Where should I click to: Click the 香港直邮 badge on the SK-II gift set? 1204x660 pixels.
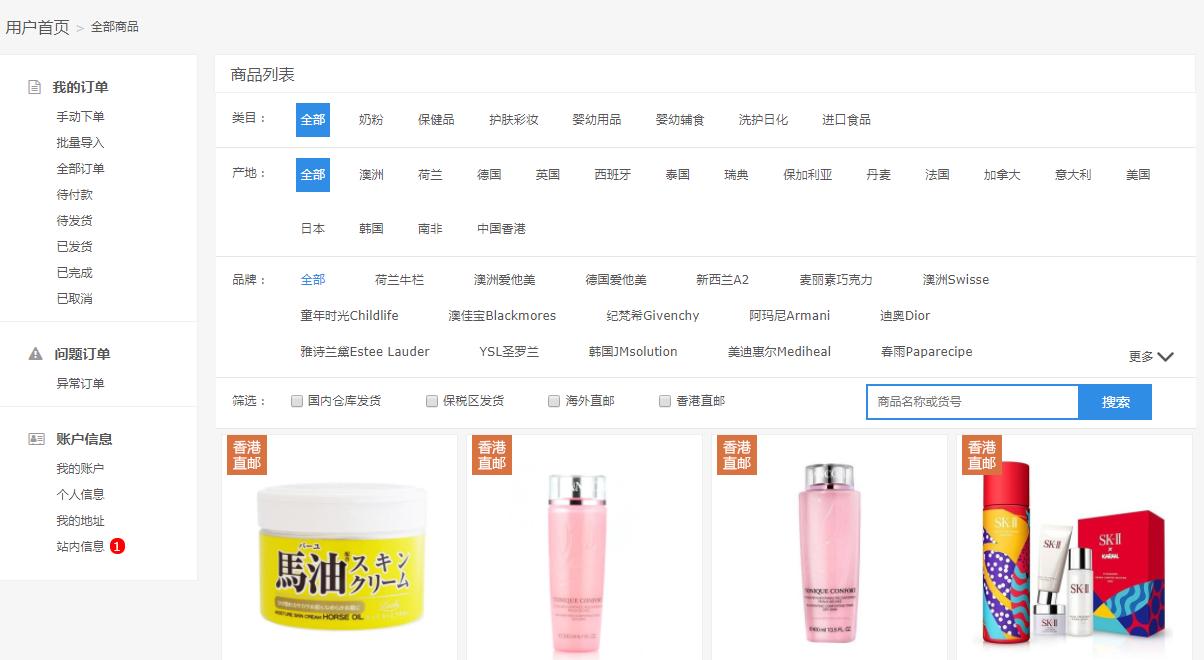click(x=981, y=455)
